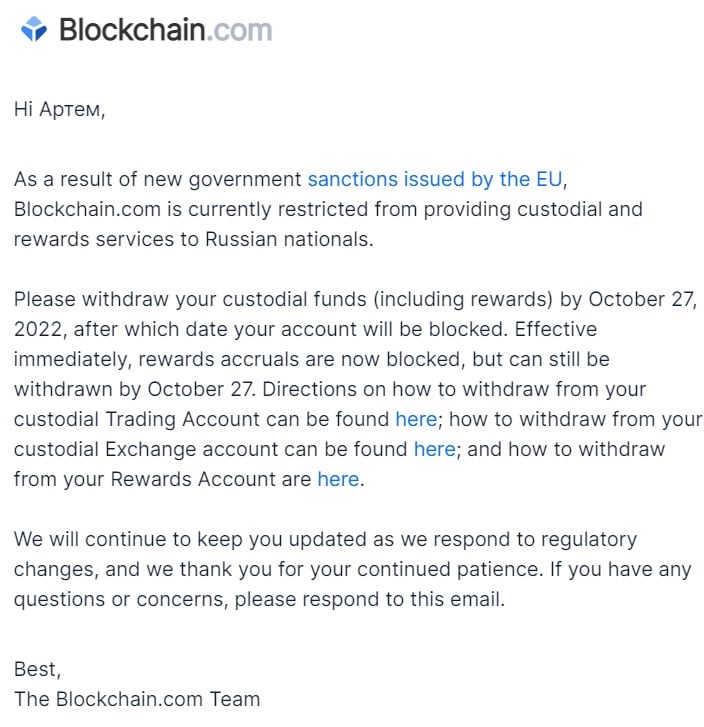704x727 pixels.
Task: Click the "Best," sign-off line
Action: pyautogui.click(x=37, y=669)
